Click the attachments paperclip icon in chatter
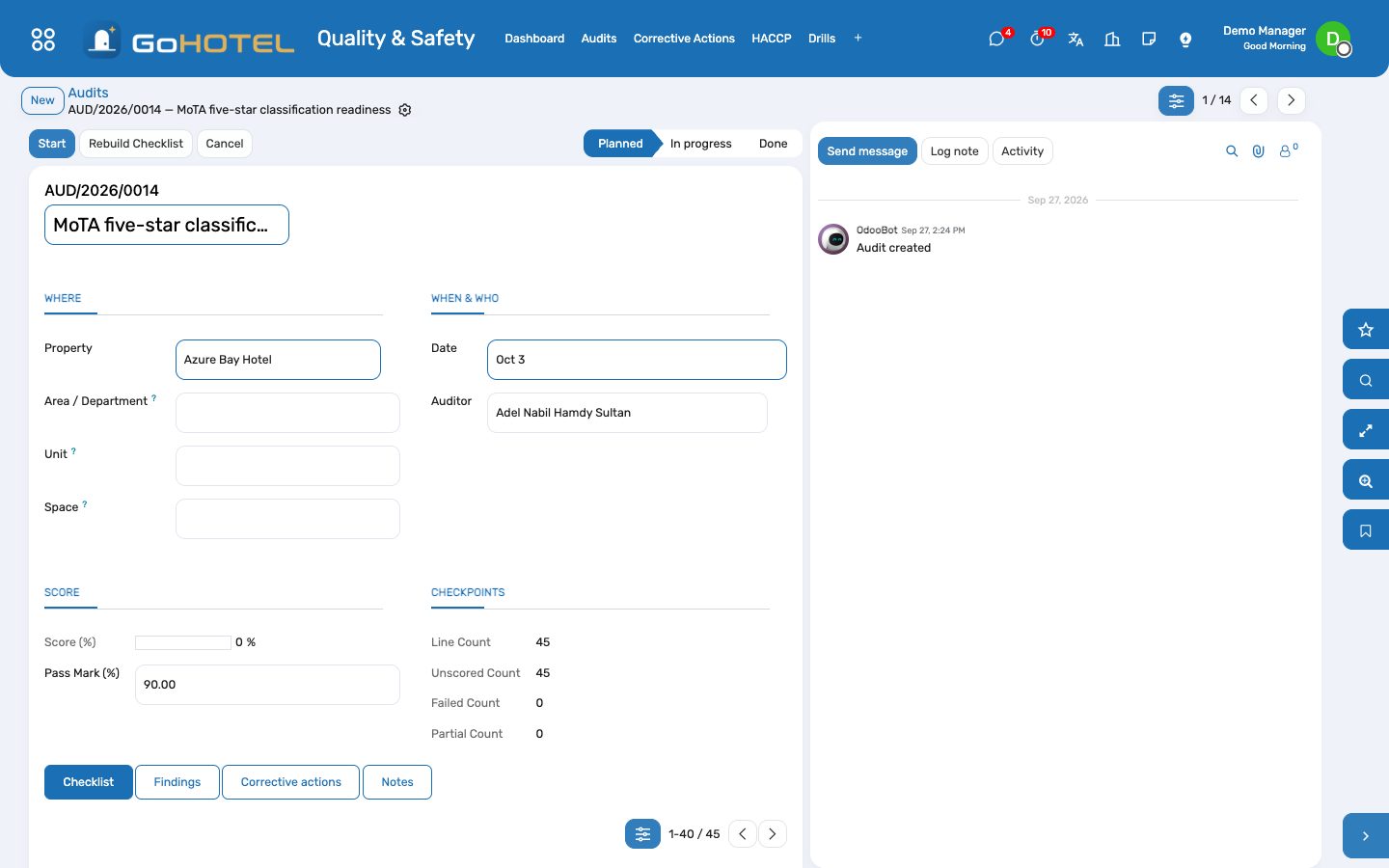Screen dimensions: 1389x868 [1259, 151]
